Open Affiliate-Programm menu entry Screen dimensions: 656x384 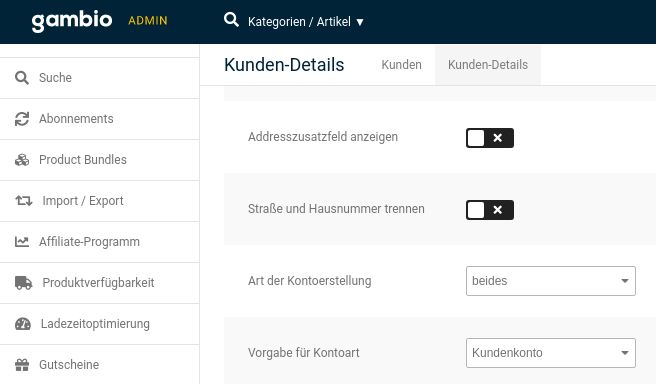pyautogui.click(x=100, y=242)
